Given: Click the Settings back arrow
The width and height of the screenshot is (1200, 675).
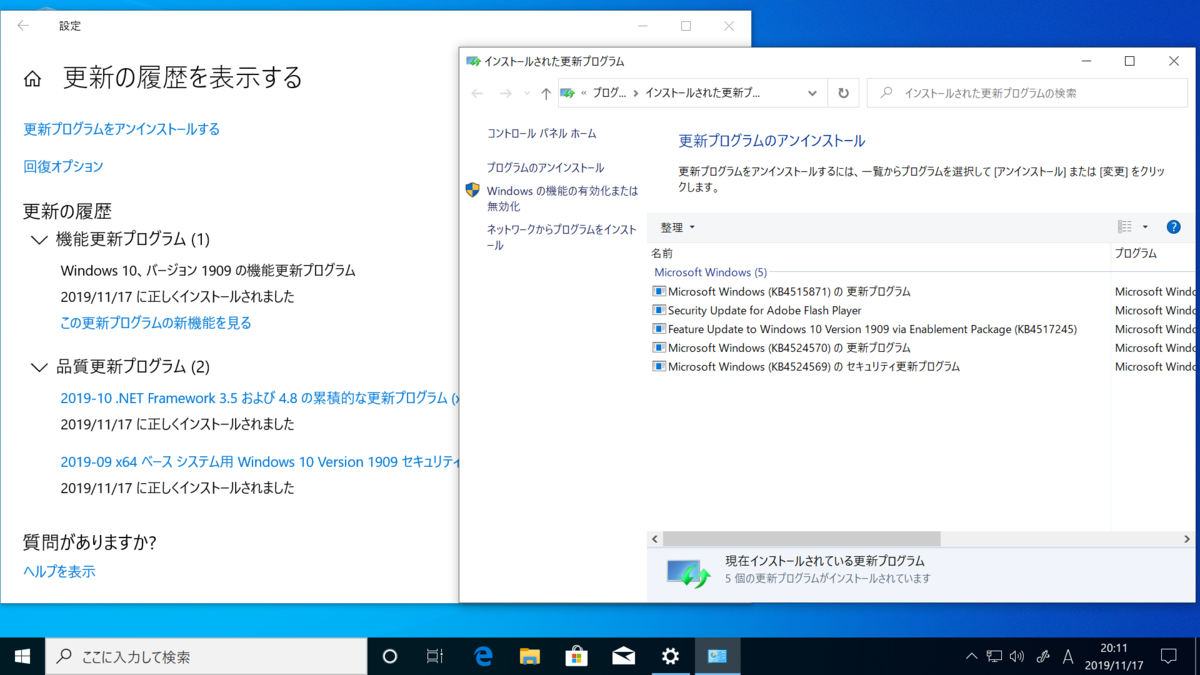Looking at the screenshot, I should (23, 26).
